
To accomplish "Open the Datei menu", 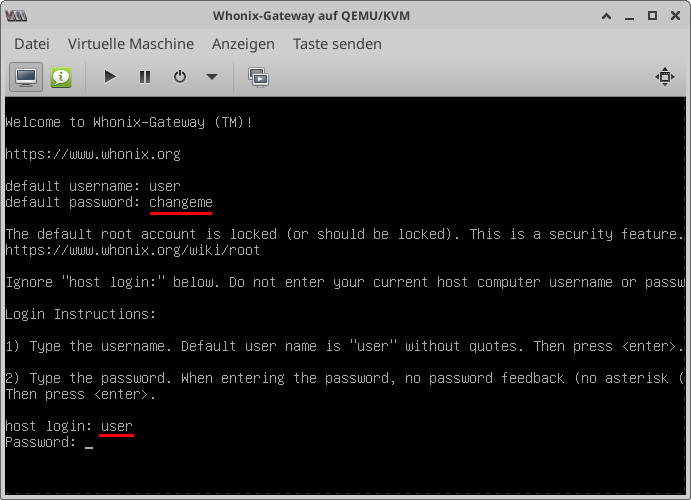I will point(32,44).
